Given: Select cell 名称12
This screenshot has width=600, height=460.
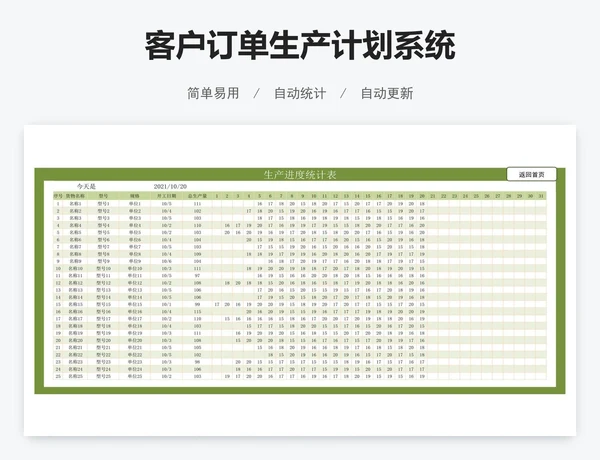Looking at the screenshot, I should pos(75,283).
